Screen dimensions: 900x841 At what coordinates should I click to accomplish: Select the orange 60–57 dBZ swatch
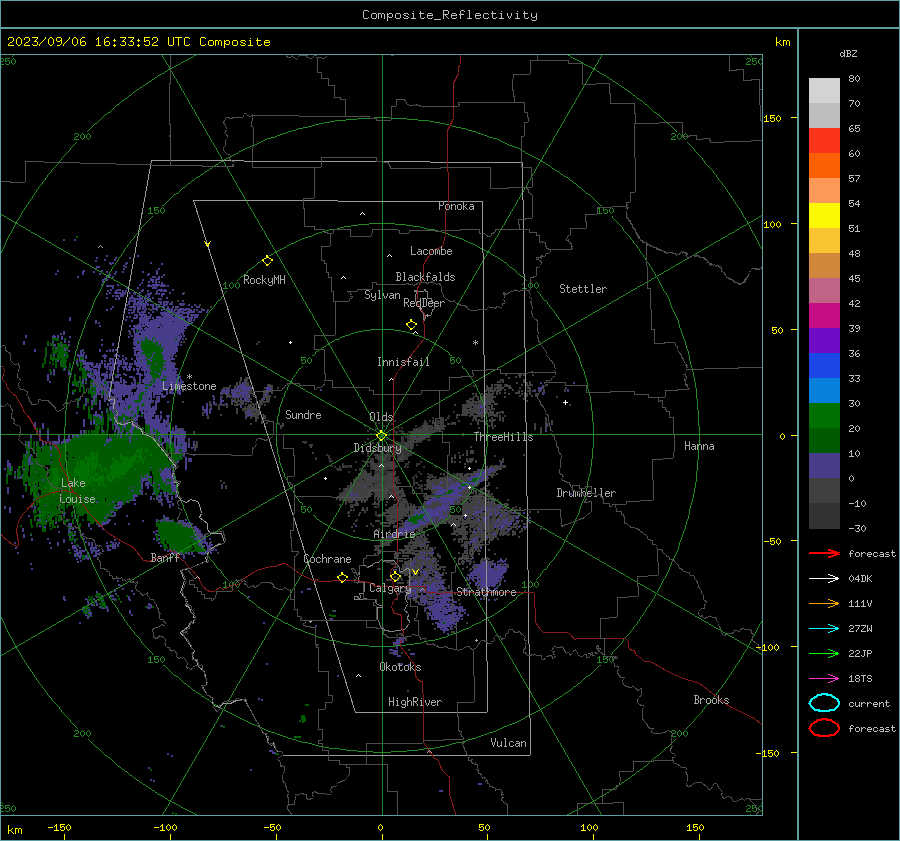[824, 165]
